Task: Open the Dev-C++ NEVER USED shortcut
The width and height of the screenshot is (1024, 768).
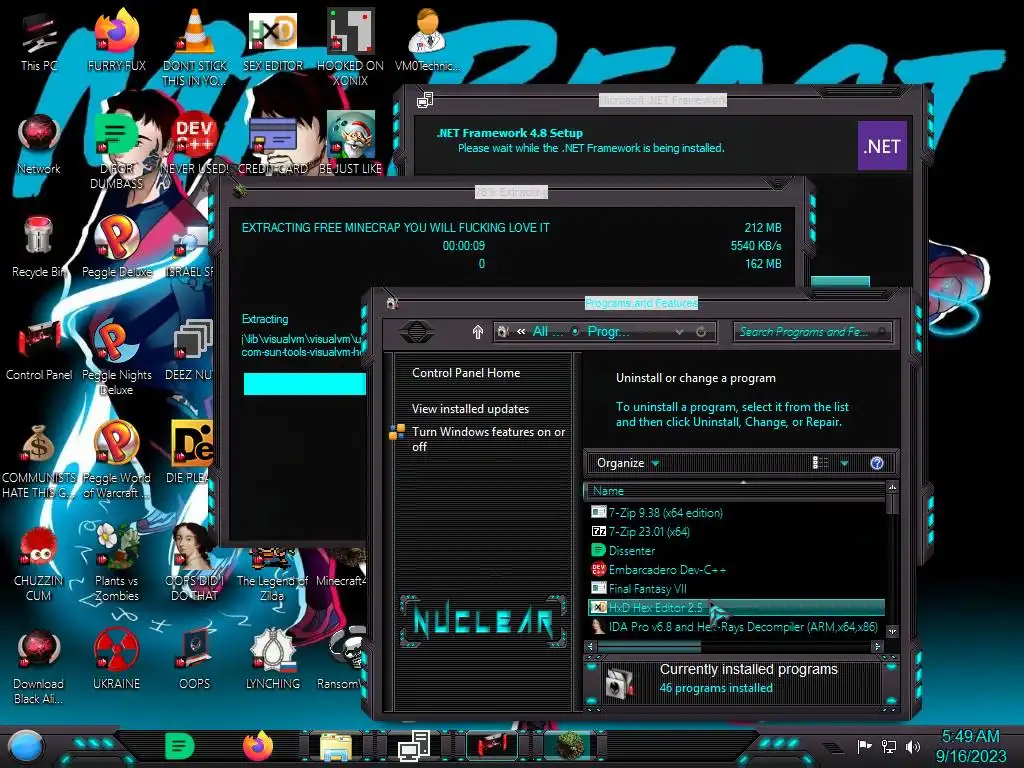Action: click(x=195, y=144)
